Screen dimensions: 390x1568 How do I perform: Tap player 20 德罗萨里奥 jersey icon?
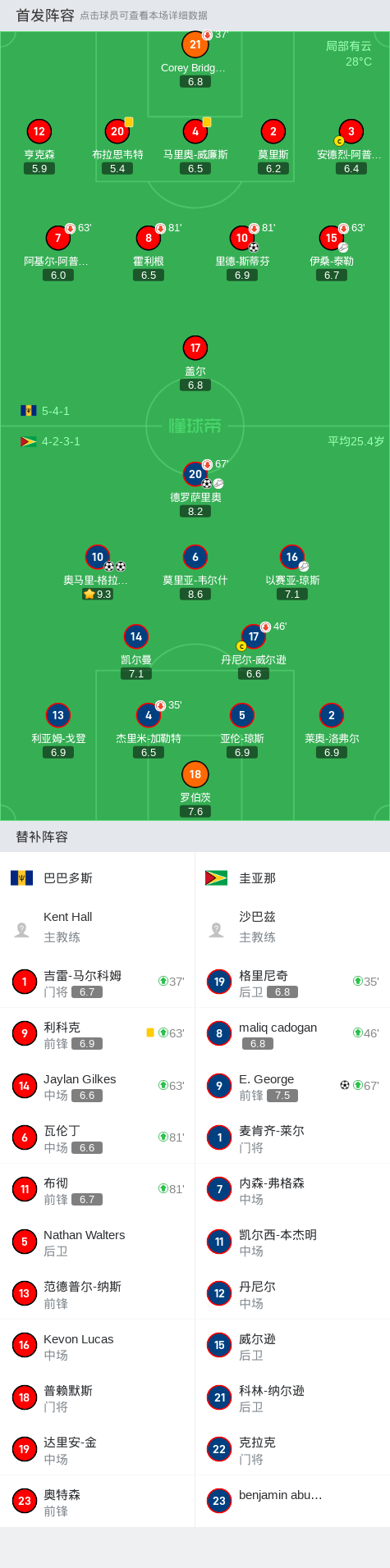pos(195,474)
